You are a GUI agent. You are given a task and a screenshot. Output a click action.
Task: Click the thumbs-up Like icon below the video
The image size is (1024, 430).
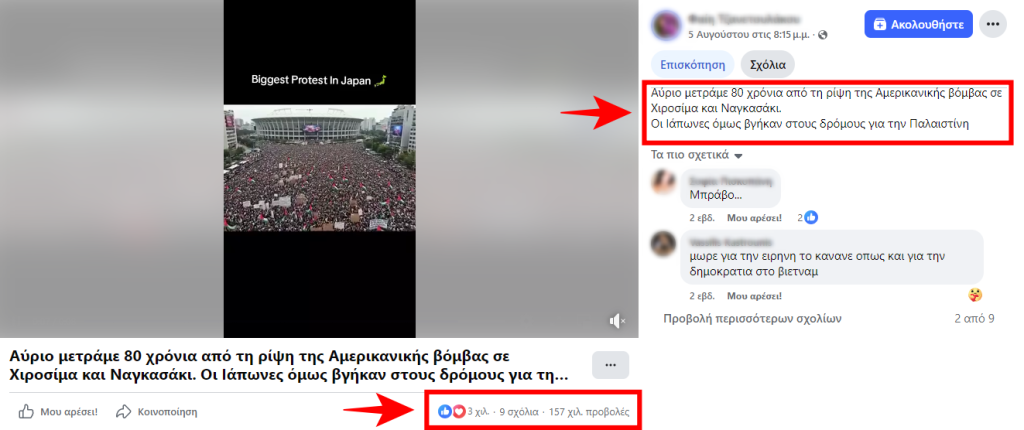25,412
